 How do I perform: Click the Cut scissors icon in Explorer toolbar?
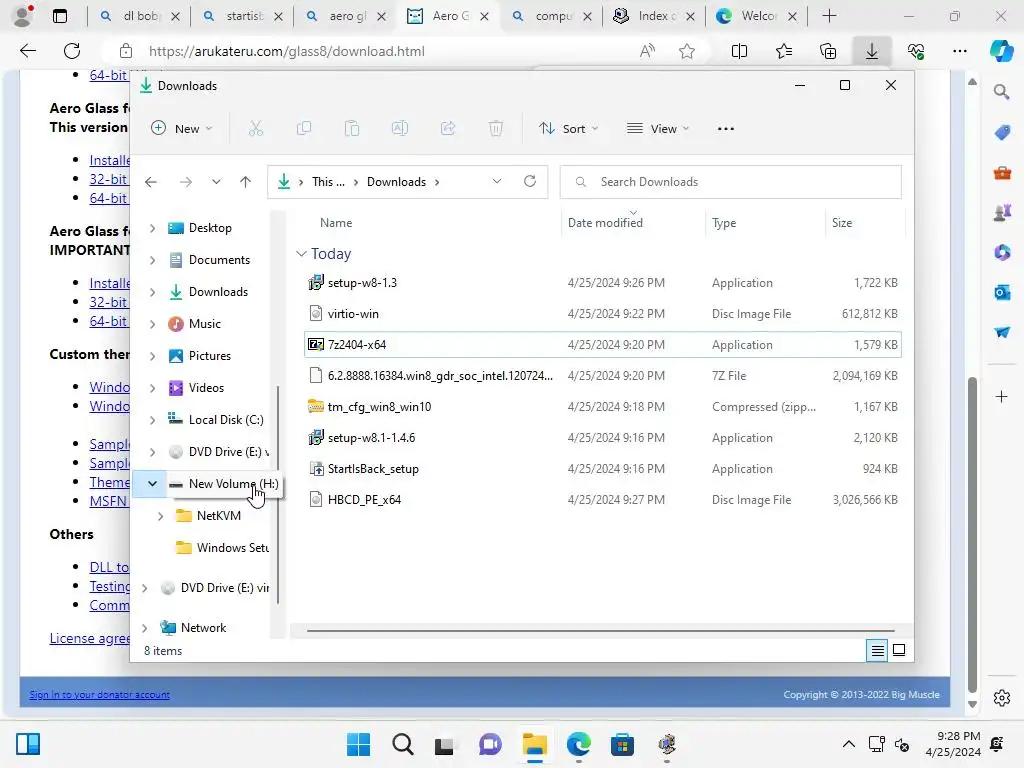point(255,129)
